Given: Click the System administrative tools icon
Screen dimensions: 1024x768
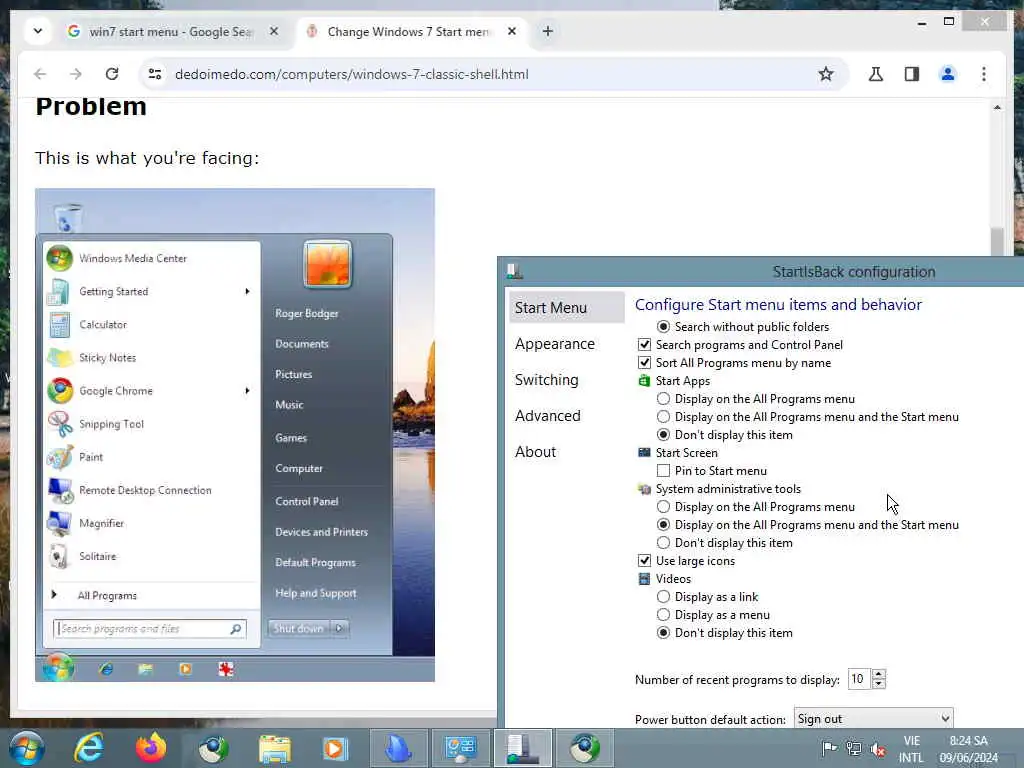Looking at the screenshot, I should point(645,488).
